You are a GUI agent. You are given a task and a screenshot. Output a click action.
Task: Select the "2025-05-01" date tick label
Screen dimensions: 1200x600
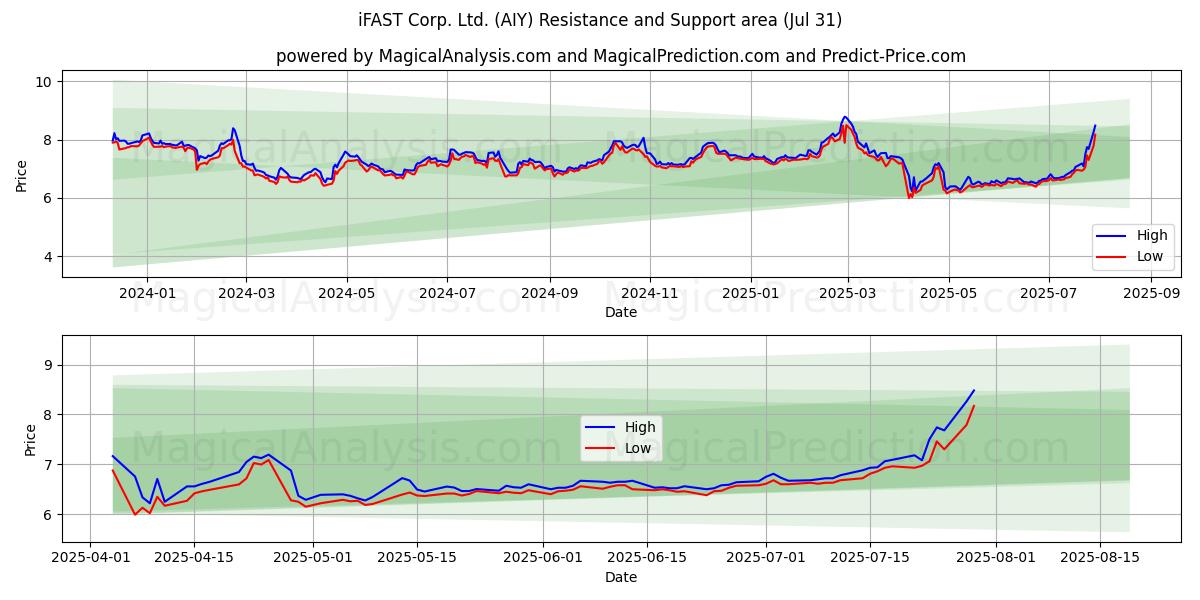(312, 559)
